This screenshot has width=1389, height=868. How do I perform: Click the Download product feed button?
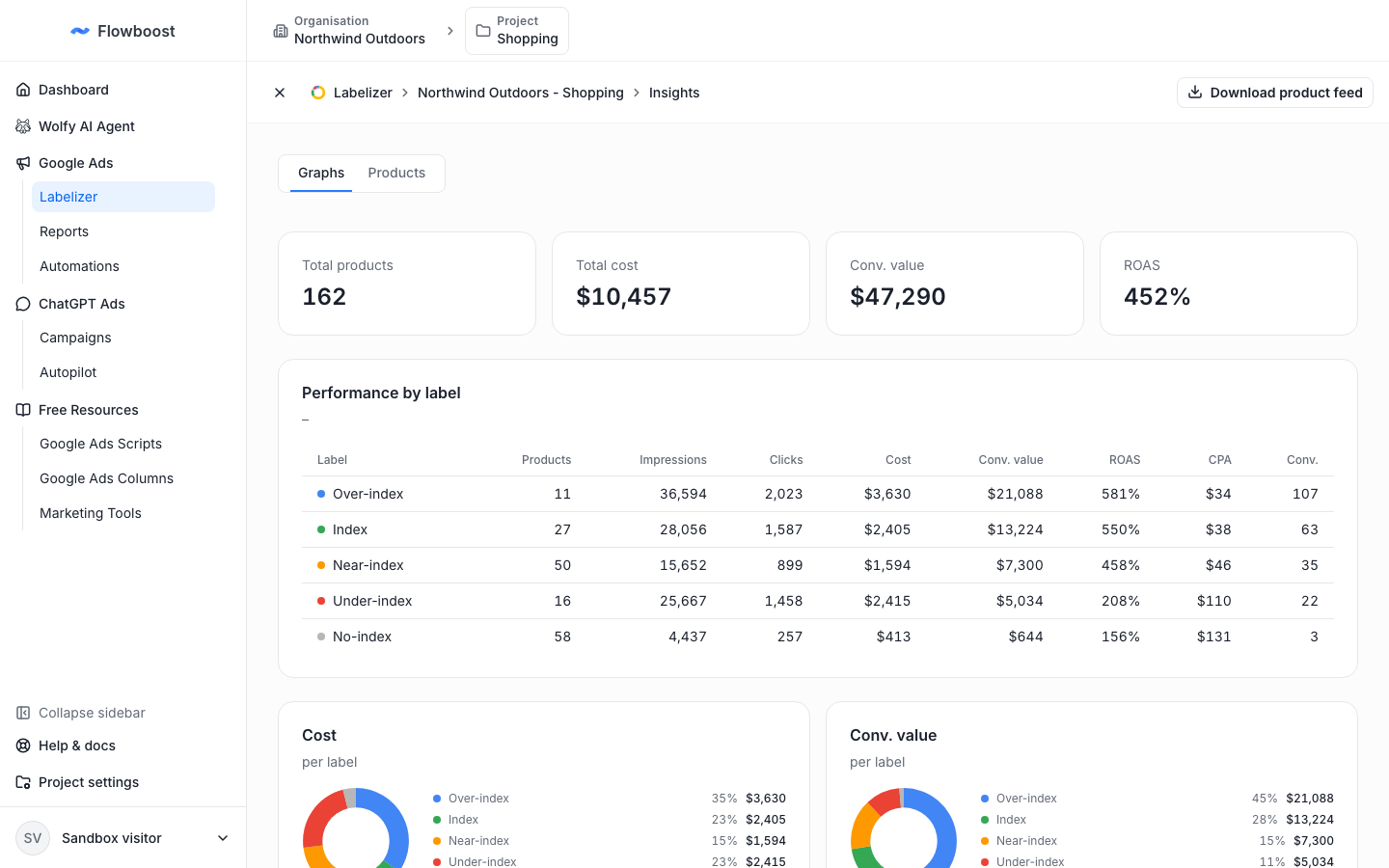point(1275,93)
